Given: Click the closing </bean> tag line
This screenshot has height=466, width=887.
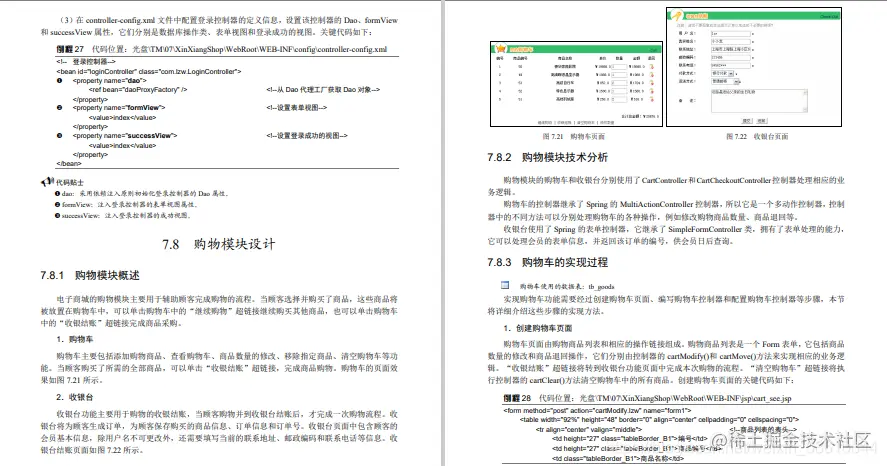Looking at the screenshot, I should pos(69,163).
